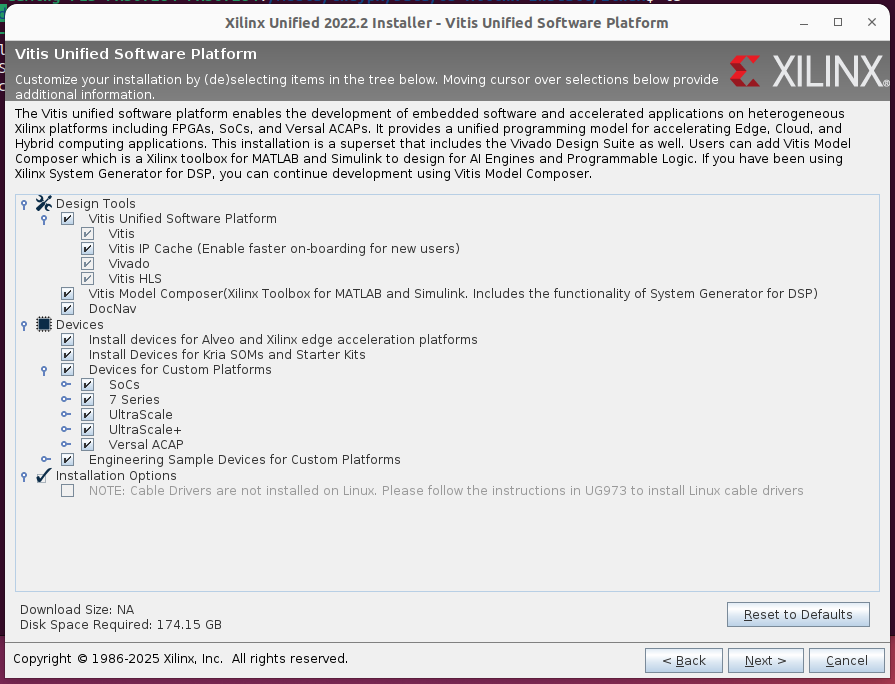Uncheck the UltraScale+ checkbox
This screenshot has height=684, width=895.
(x=87, y=429)
